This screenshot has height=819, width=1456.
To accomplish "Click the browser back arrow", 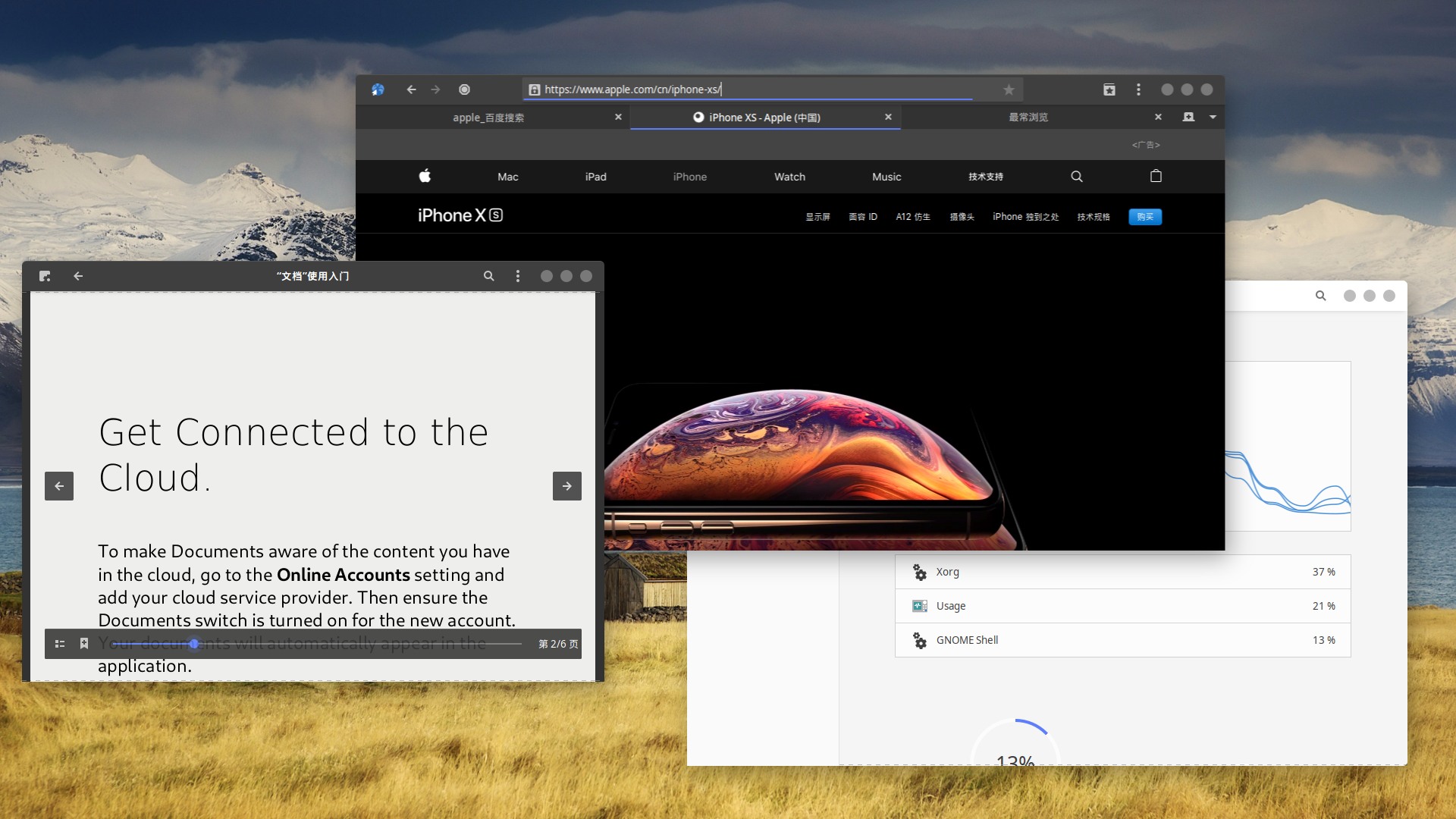I will 411,89.
